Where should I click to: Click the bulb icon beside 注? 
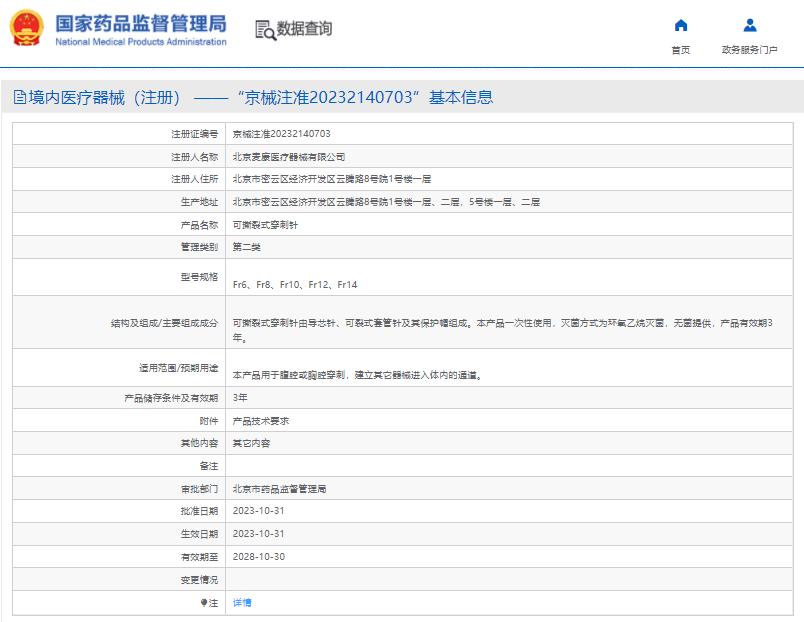[x=204, y=603]
